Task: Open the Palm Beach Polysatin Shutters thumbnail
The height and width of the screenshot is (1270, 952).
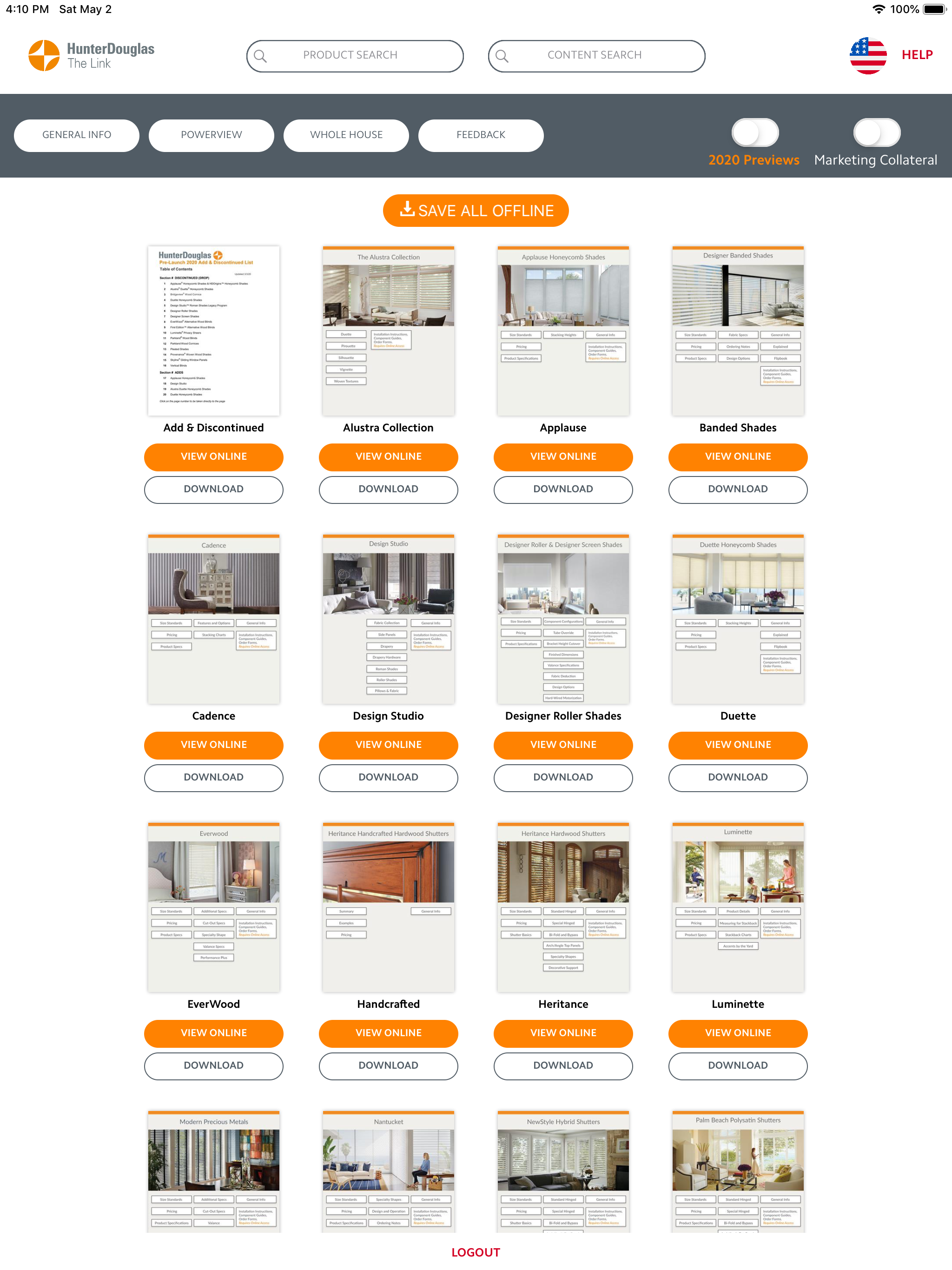Action: (x=738, y=1171)
